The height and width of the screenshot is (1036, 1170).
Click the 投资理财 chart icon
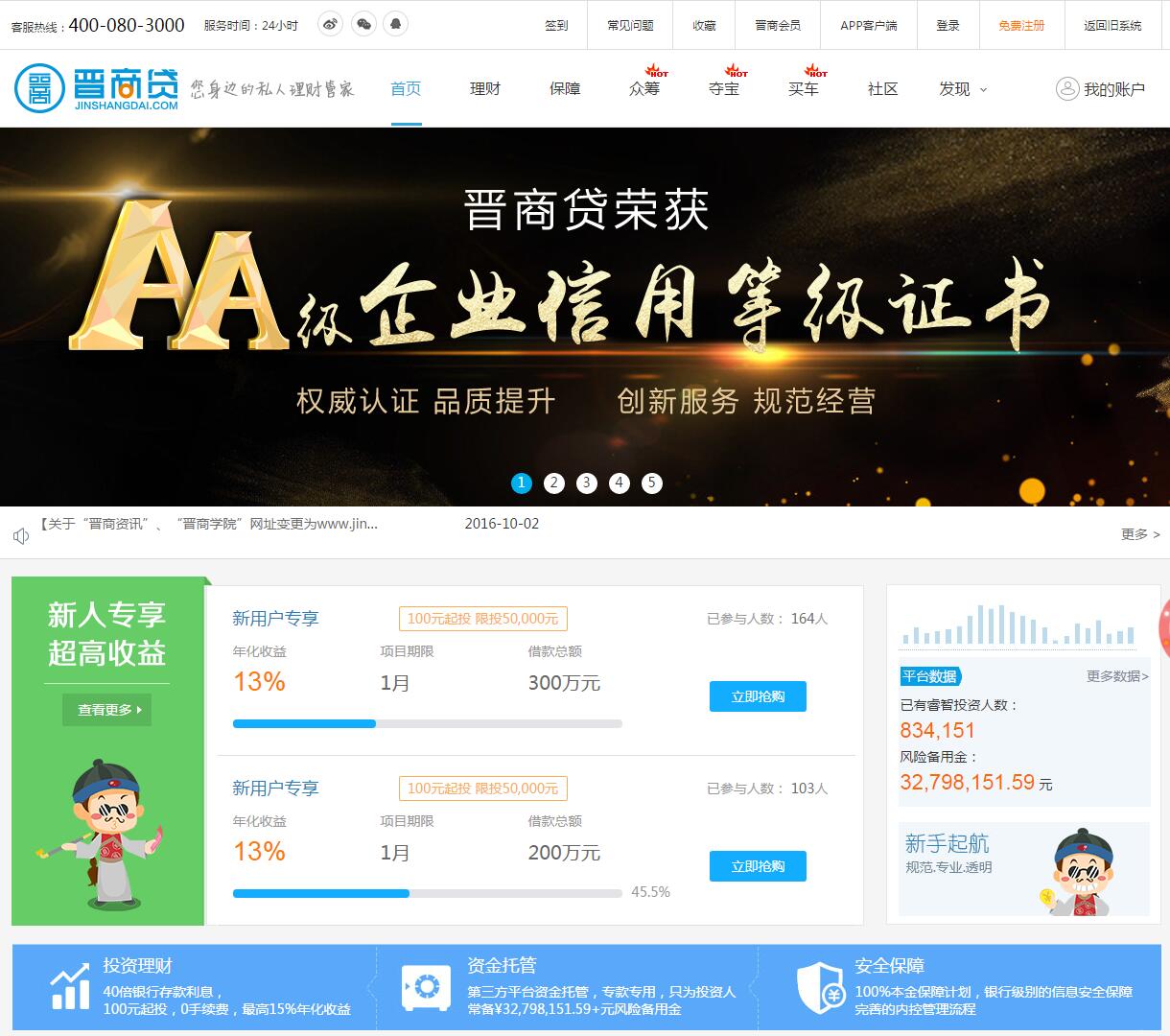(x=70, y=987)
